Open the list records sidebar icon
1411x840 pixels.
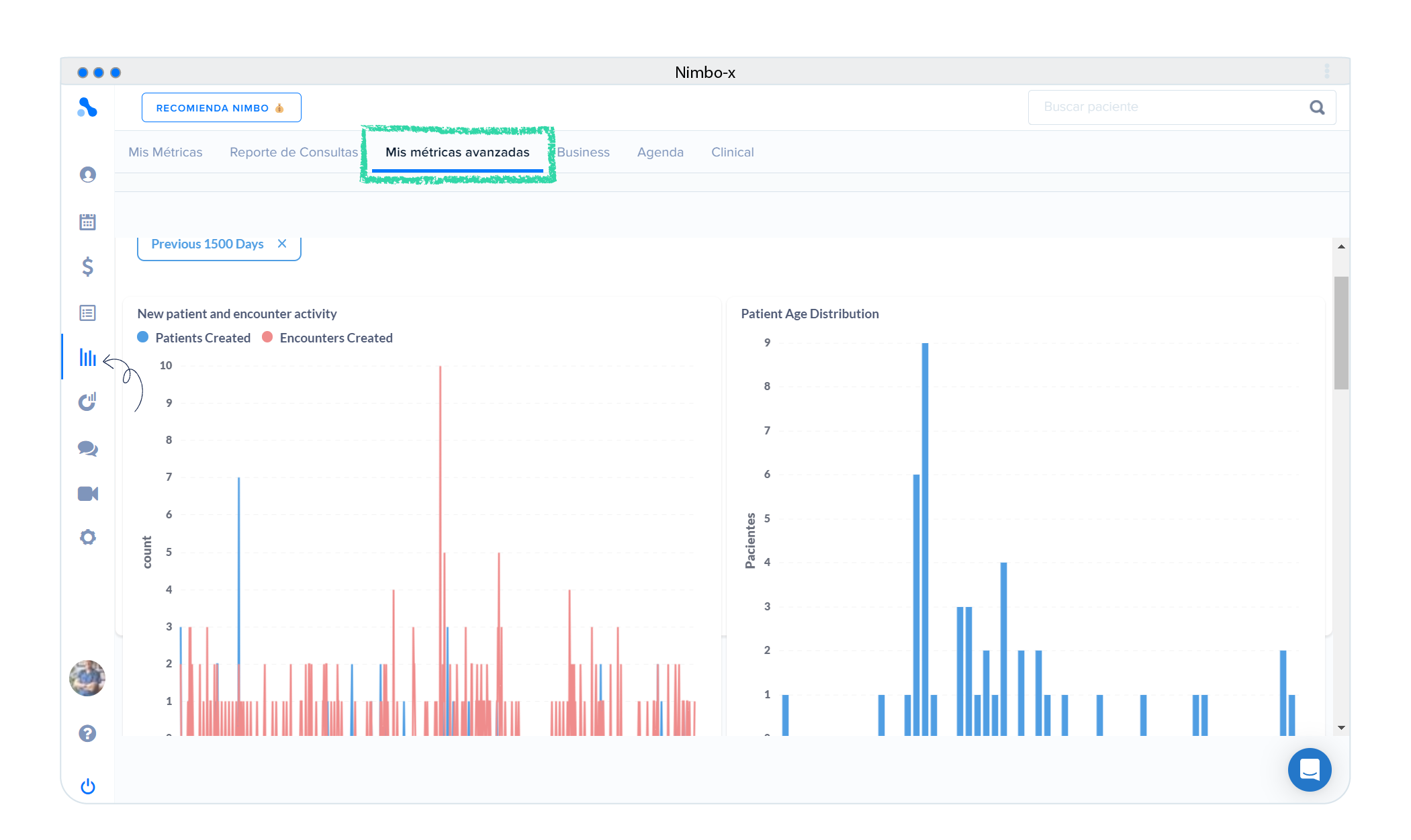point(87,313)
